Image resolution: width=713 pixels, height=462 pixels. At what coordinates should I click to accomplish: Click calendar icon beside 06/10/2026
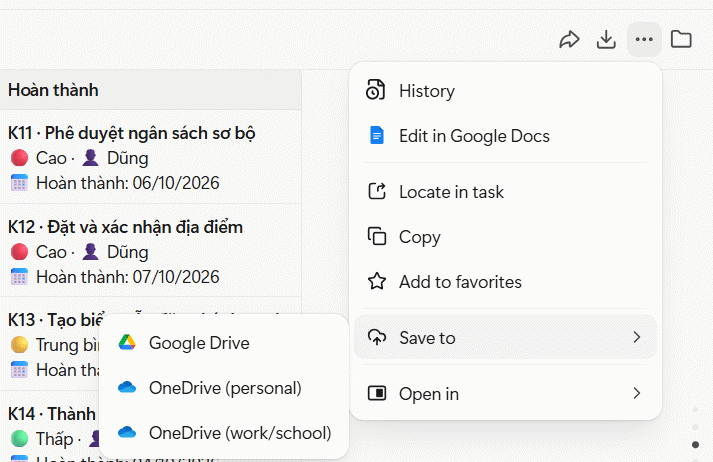[x=19, y=183]
